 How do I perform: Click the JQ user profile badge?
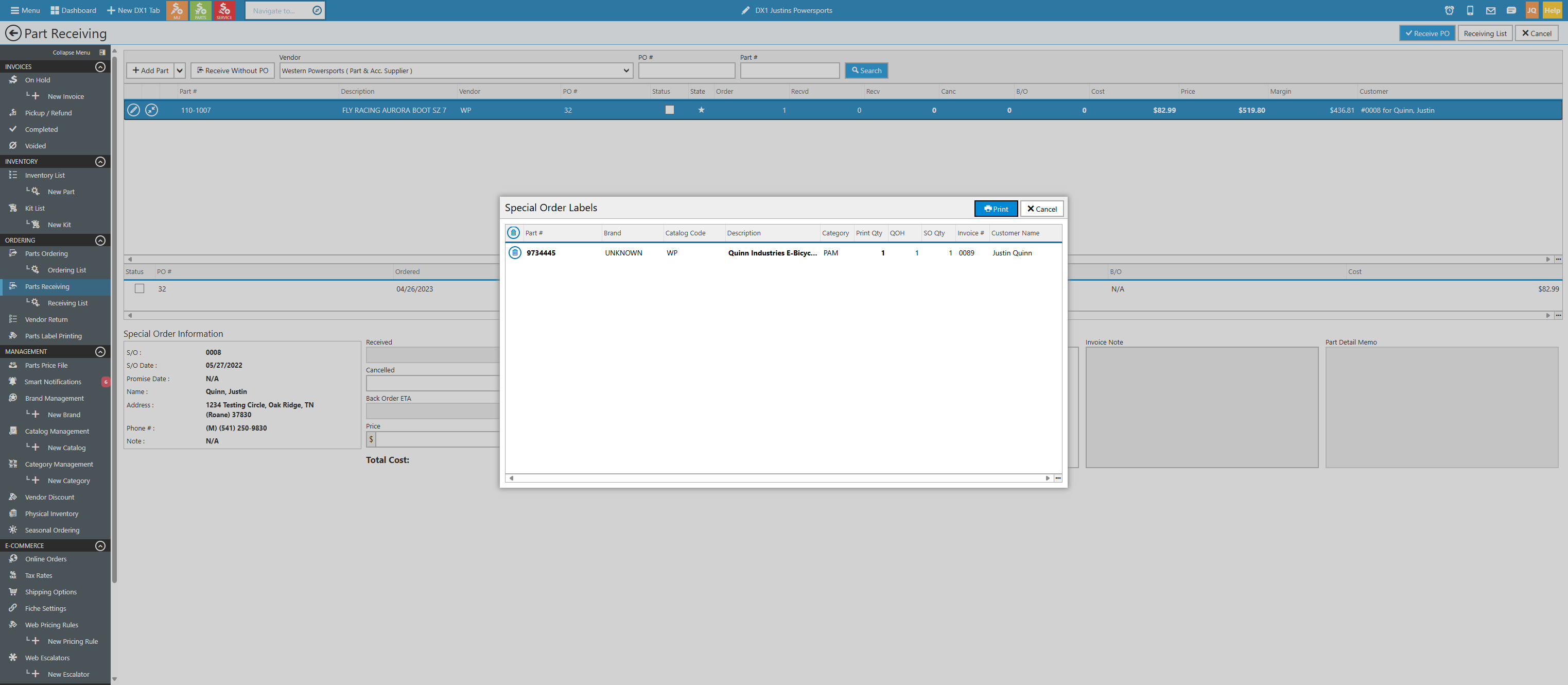(1532, 10)
